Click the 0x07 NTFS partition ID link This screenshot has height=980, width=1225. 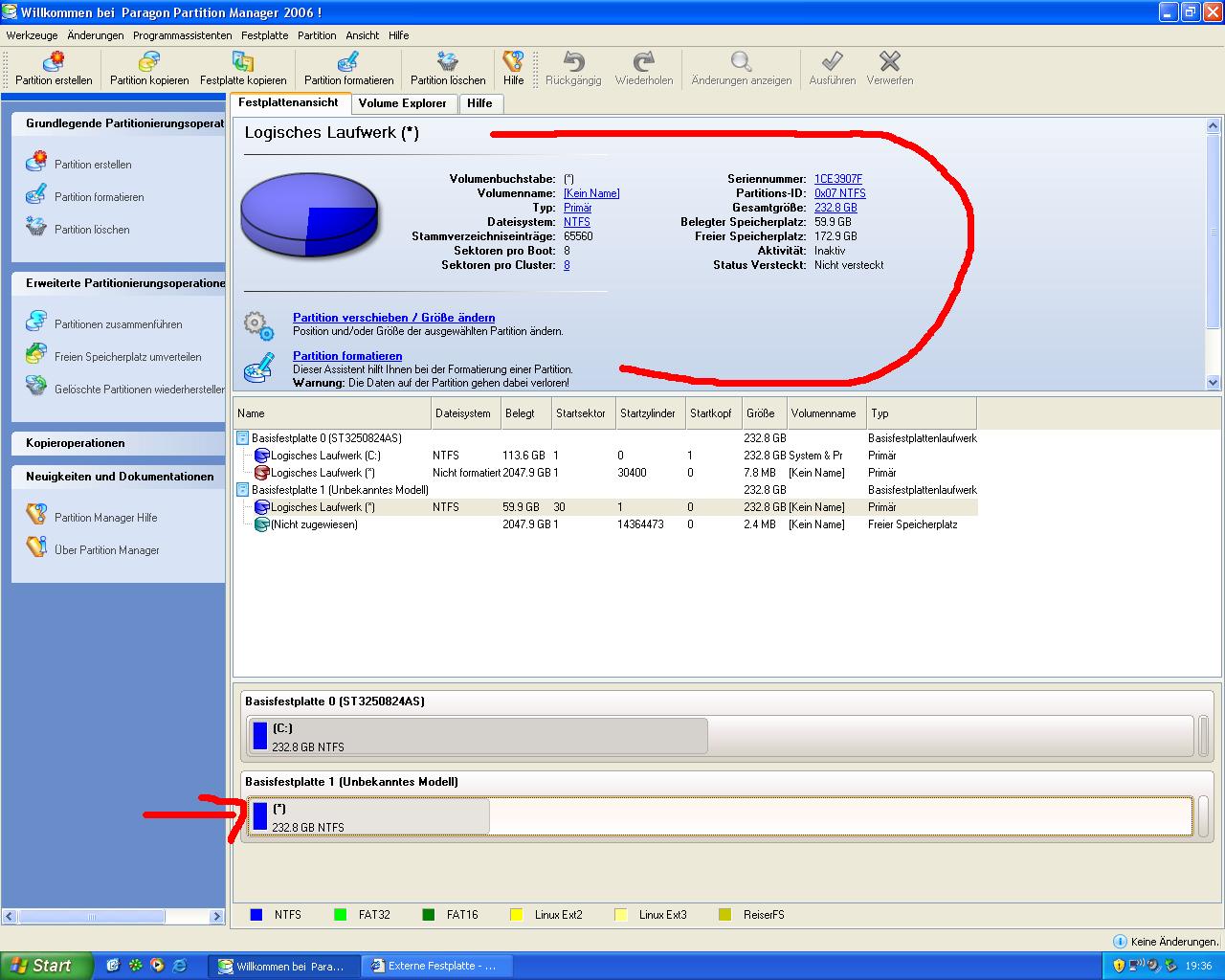click(840, 193)
